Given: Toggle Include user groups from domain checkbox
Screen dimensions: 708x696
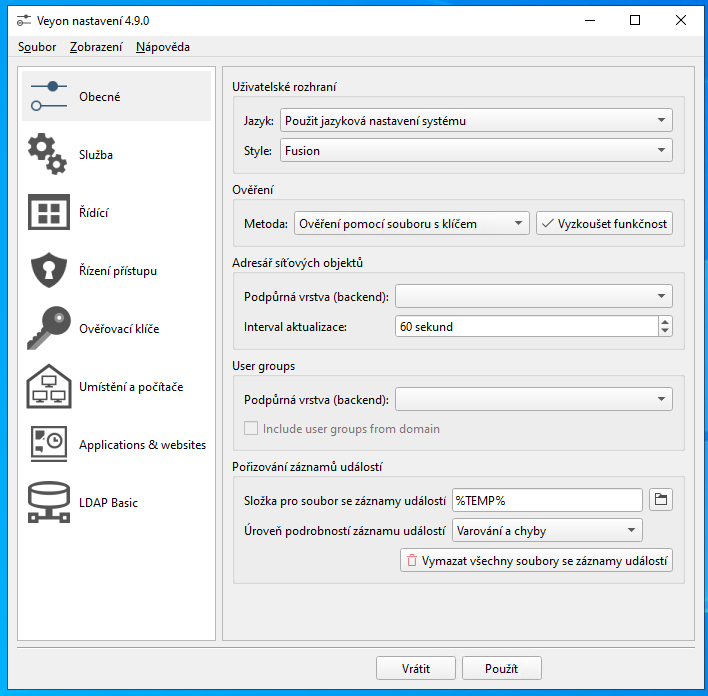Looking at the screenshot, I should 251,429.
